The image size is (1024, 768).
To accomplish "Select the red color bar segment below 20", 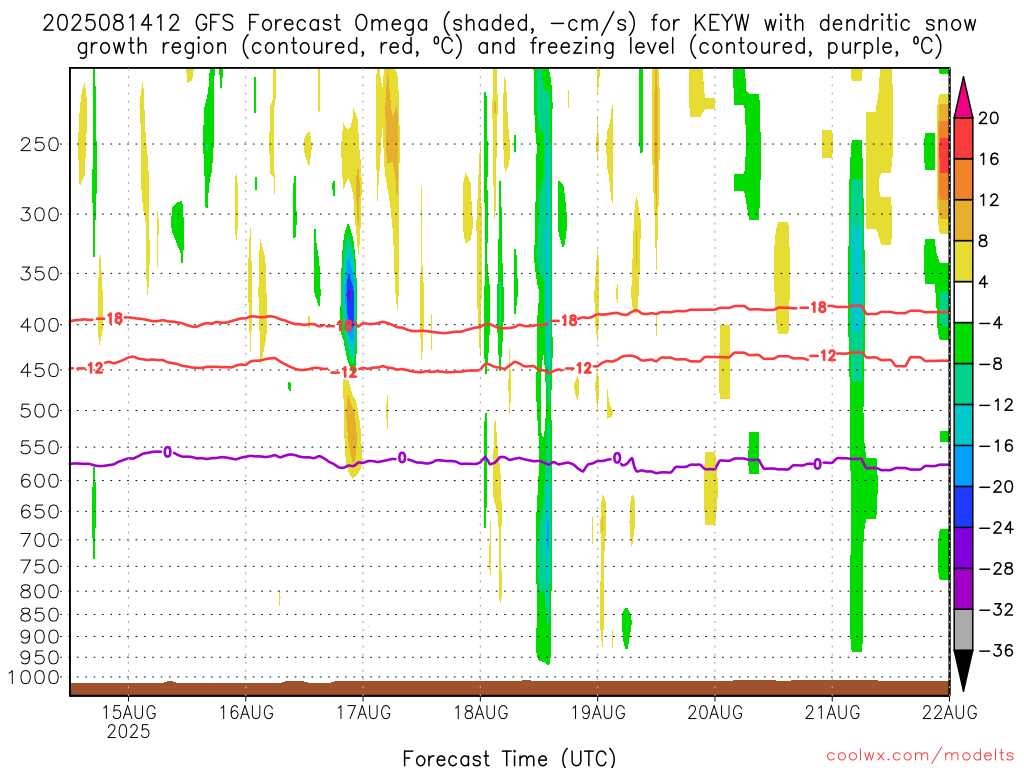I will pos(963,138).
